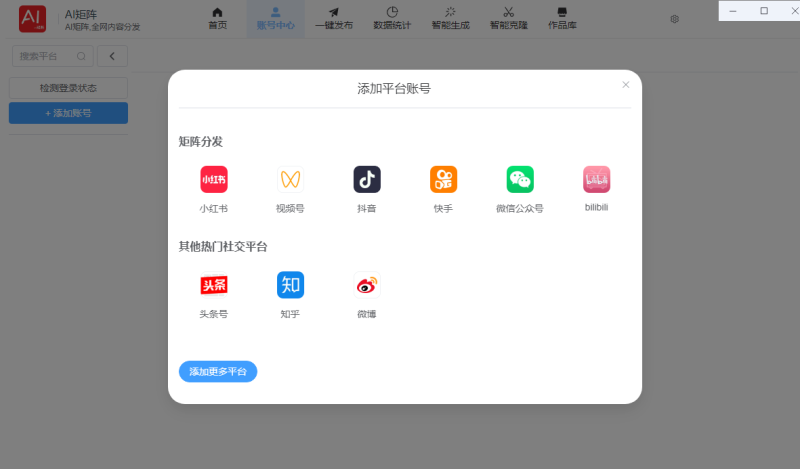This screenshot has height=469, width=800.
Task: Select the 知乎 platform icon
Action: pyautogui.click(x=290, y=285)
